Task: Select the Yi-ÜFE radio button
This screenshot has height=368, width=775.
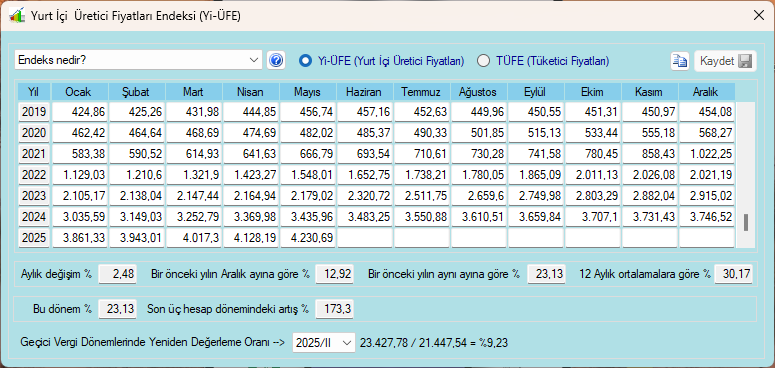Action: click(x=305, y=61)
